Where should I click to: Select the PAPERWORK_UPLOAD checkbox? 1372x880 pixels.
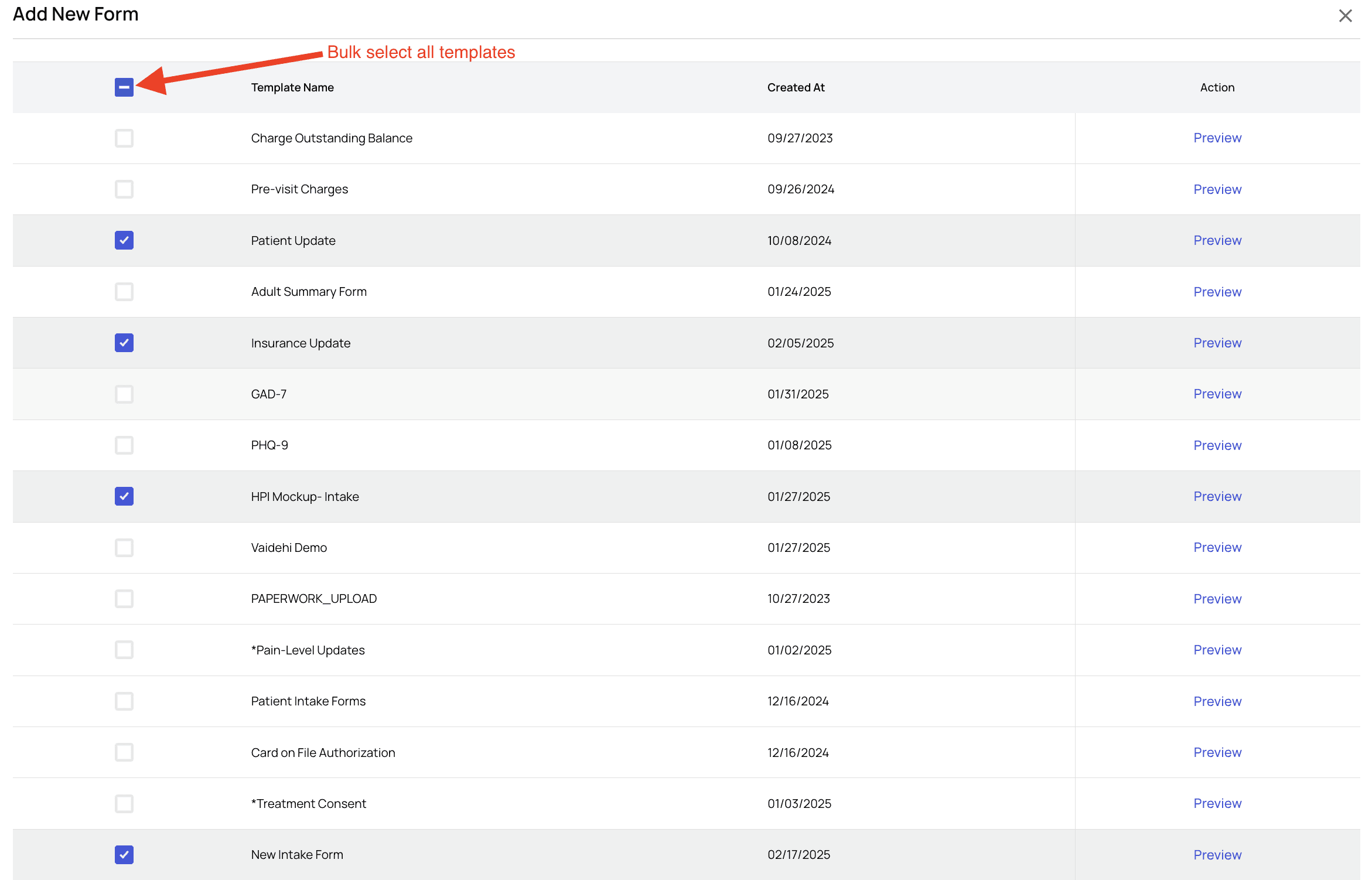[x=124, y=599]
